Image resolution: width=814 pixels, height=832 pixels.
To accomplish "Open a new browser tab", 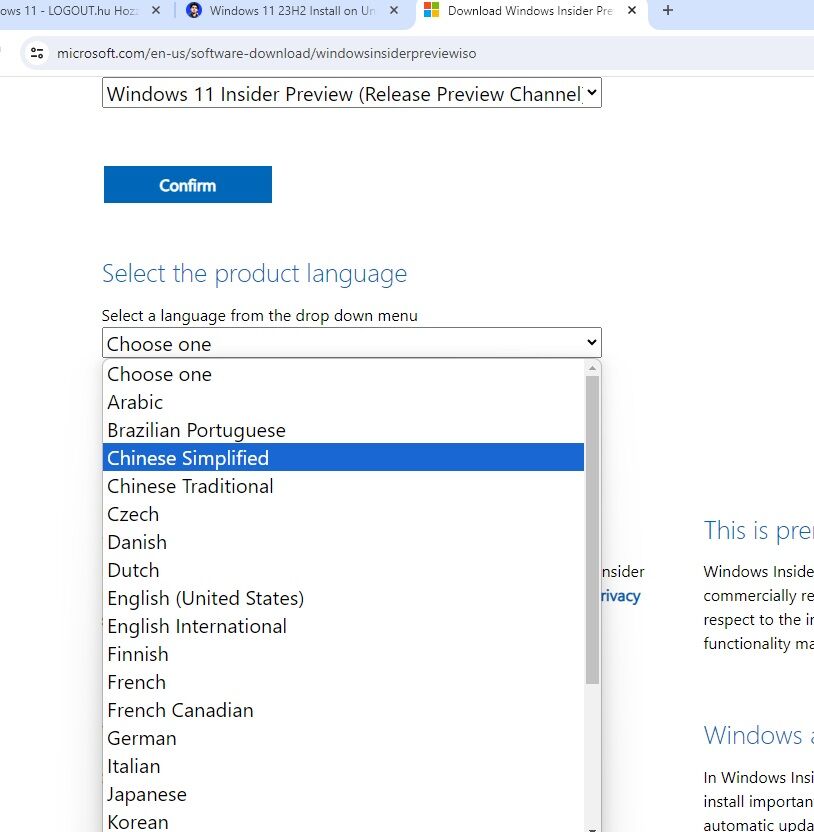I will tap(668, 11).
